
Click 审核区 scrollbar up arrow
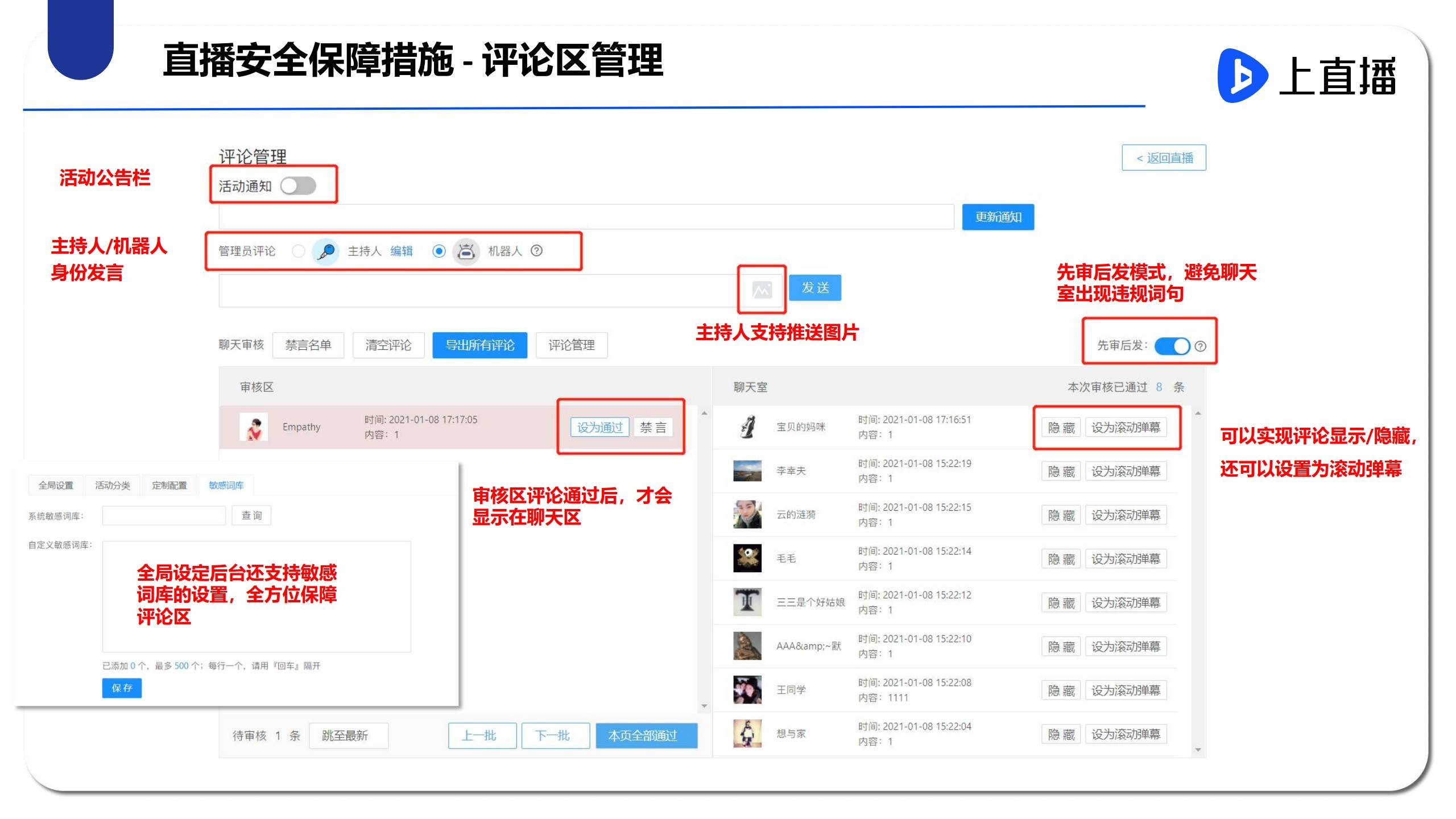tap(704, 413)
